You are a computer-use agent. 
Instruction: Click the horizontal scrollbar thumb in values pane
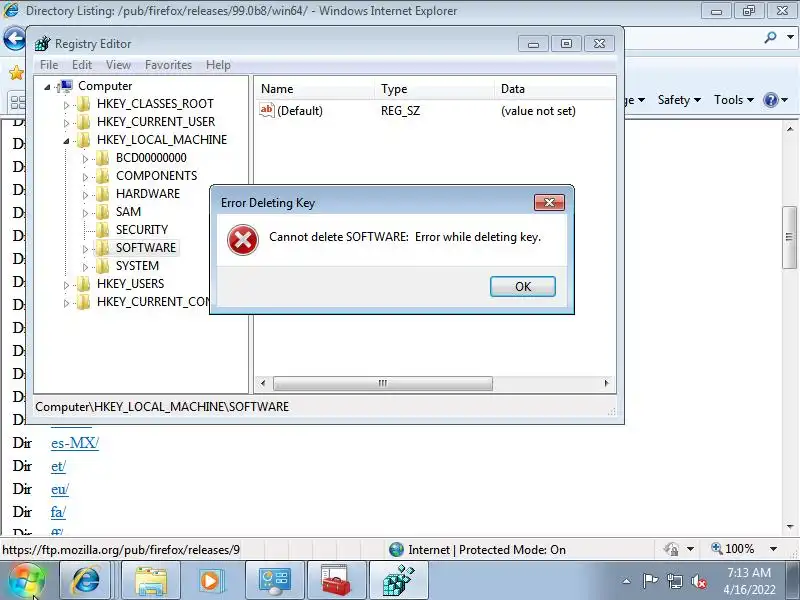pyautogui.click(x=383, y=383)
